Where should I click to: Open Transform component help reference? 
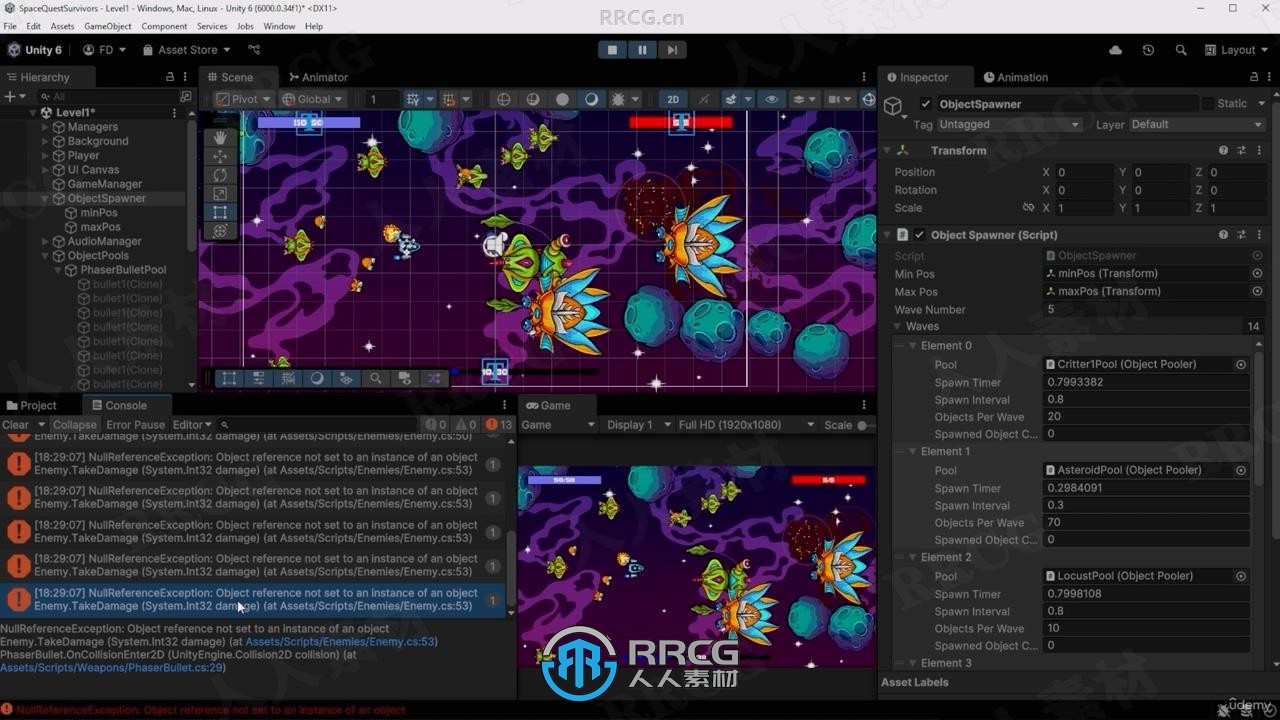[x=1223, y=150]
